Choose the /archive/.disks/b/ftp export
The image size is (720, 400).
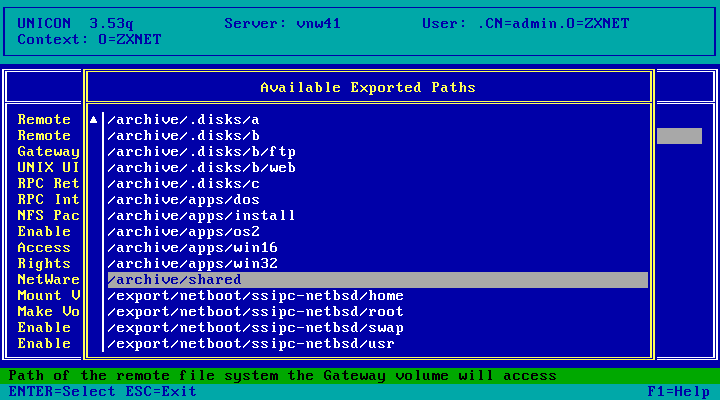coord(377,152)
